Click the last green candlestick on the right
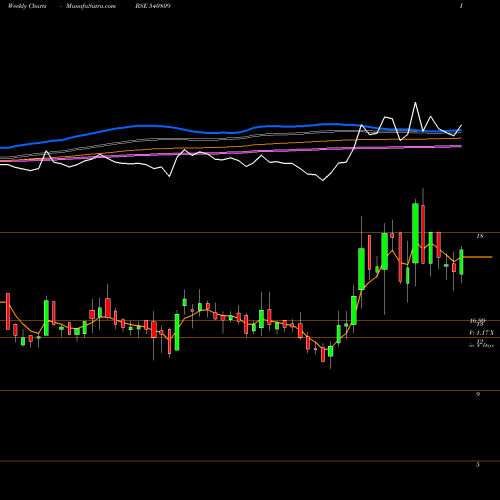Viewport: 500px width, 500px height. (x=461, y=262)
